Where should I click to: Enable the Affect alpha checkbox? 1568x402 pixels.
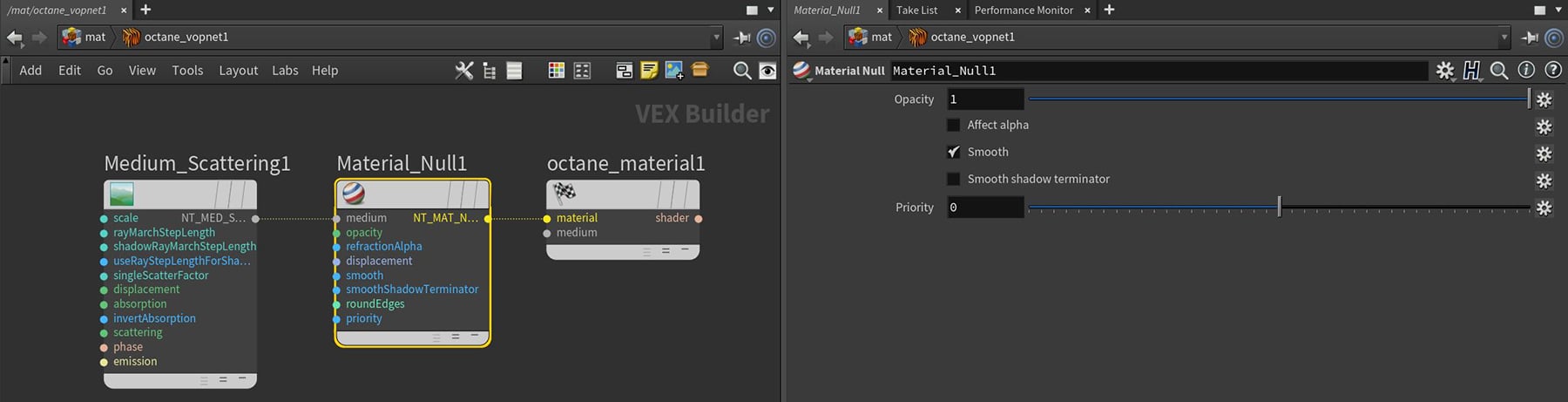[x=953, y=126]
